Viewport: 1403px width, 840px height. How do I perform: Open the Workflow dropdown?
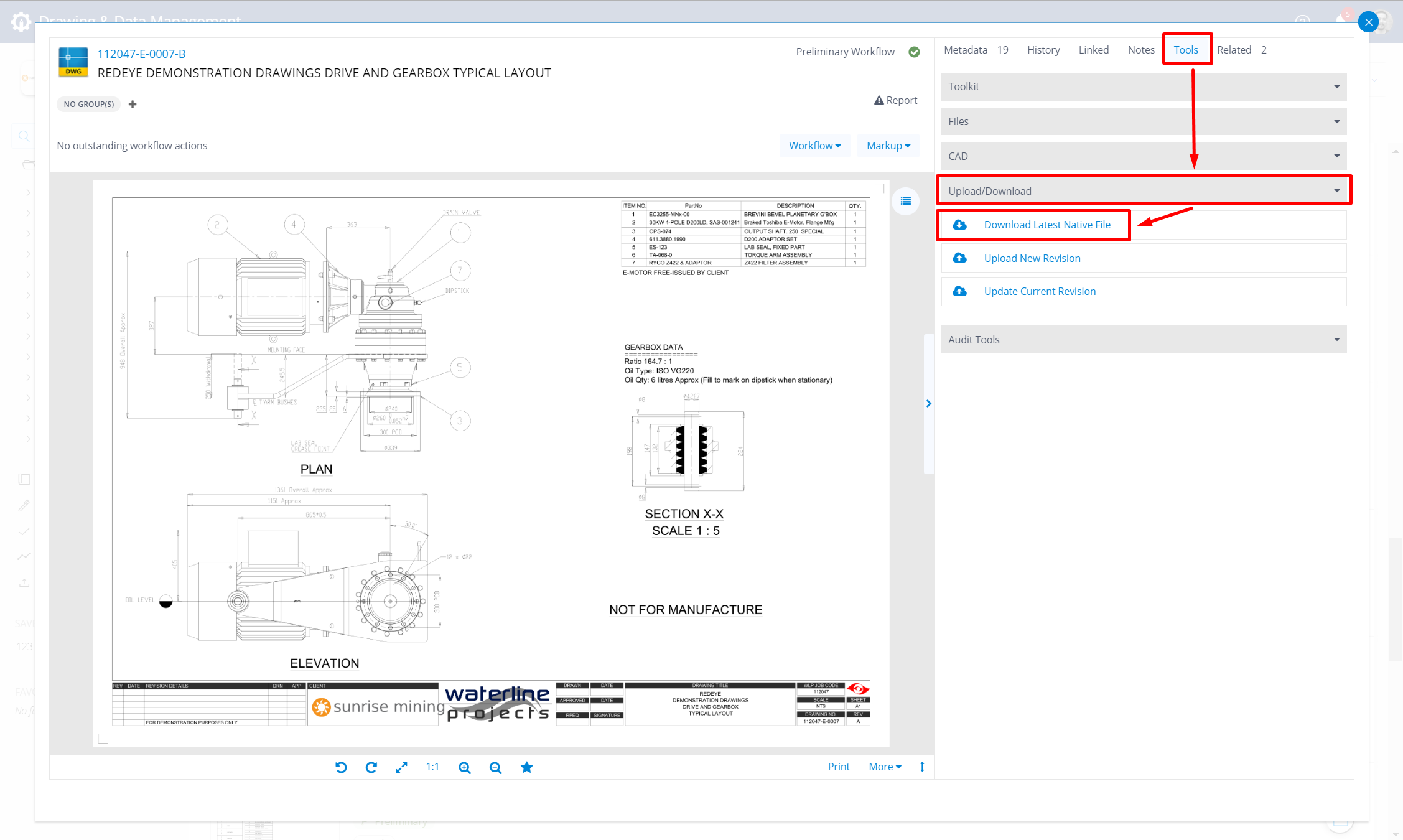(814, 145)
